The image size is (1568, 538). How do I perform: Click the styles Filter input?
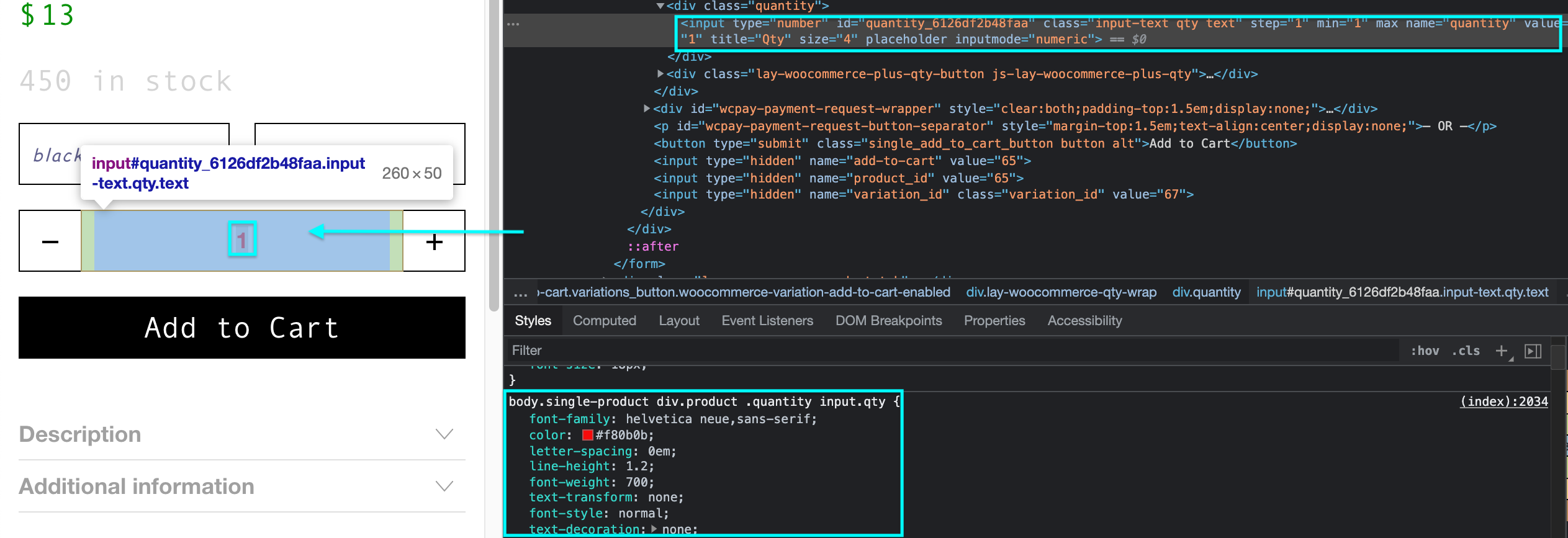953,351
